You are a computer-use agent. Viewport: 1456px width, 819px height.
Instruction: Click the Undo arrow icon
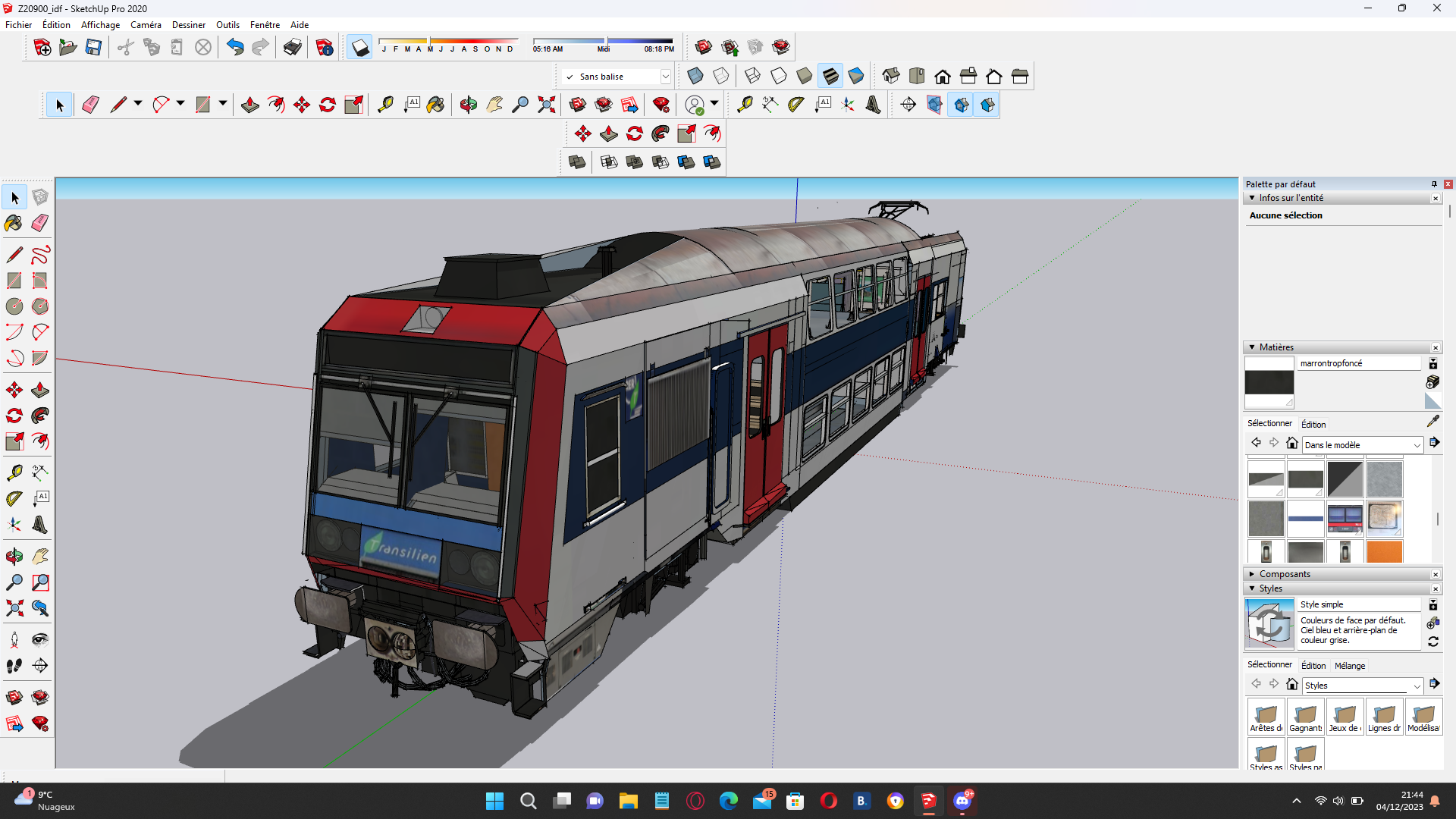pyautogui.click(x=235, y=48)
